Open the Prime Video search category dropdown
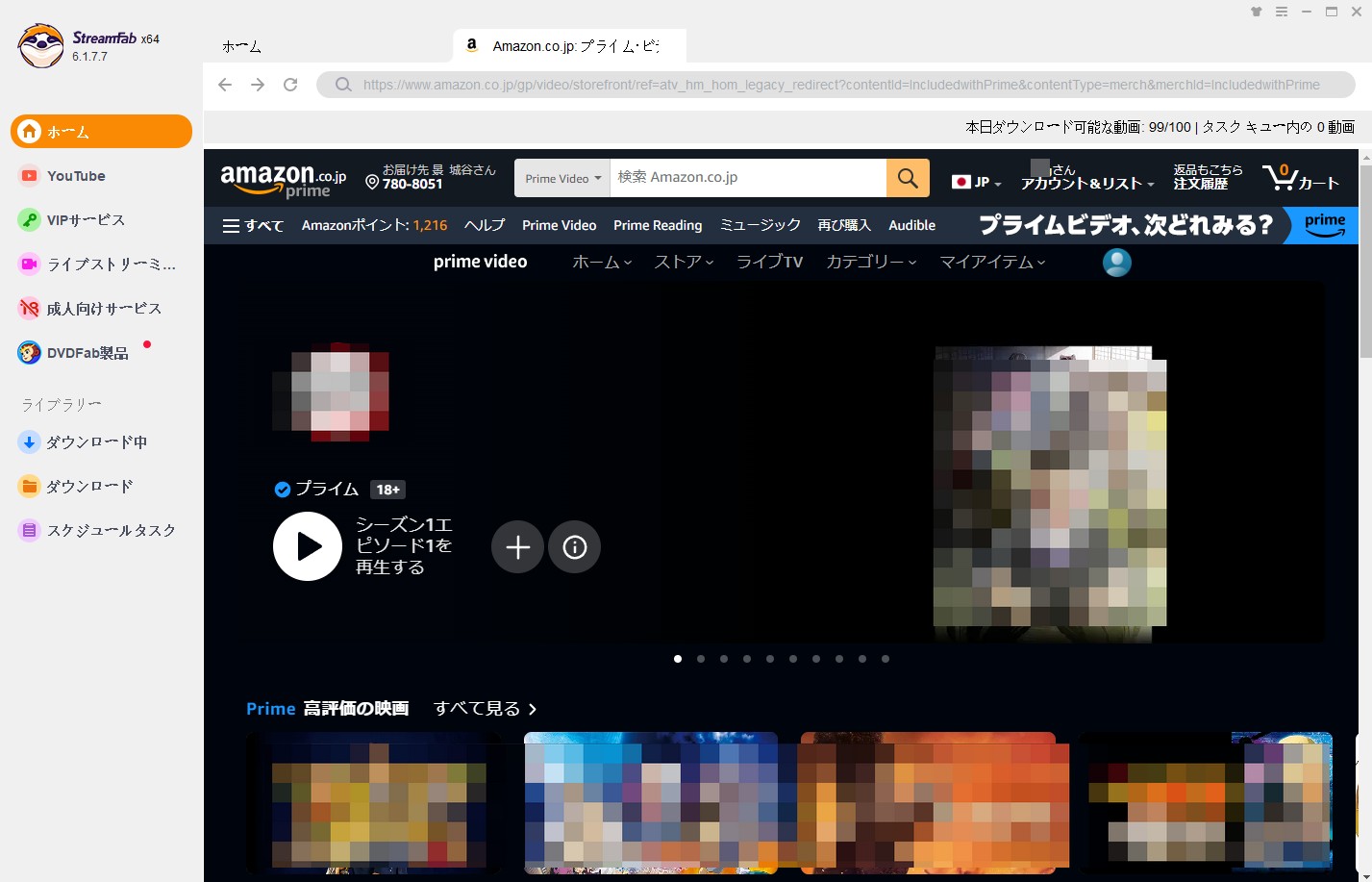 [x=562, y=178]
